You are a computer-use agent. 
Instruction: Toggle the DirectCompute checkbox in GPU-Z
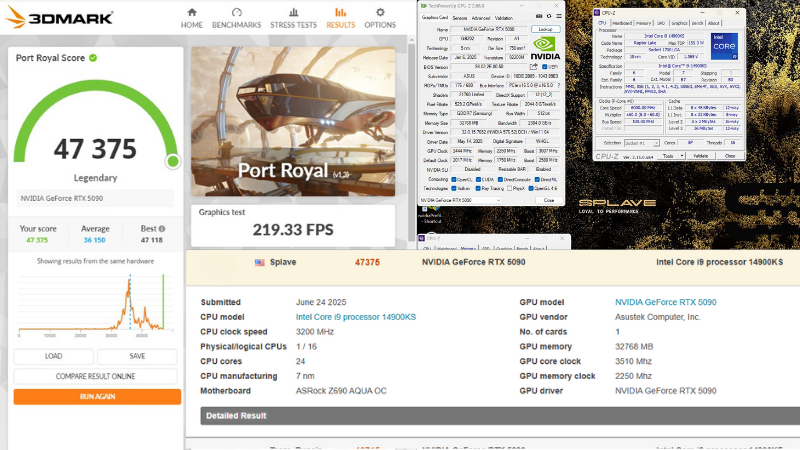tap(501, 180)
